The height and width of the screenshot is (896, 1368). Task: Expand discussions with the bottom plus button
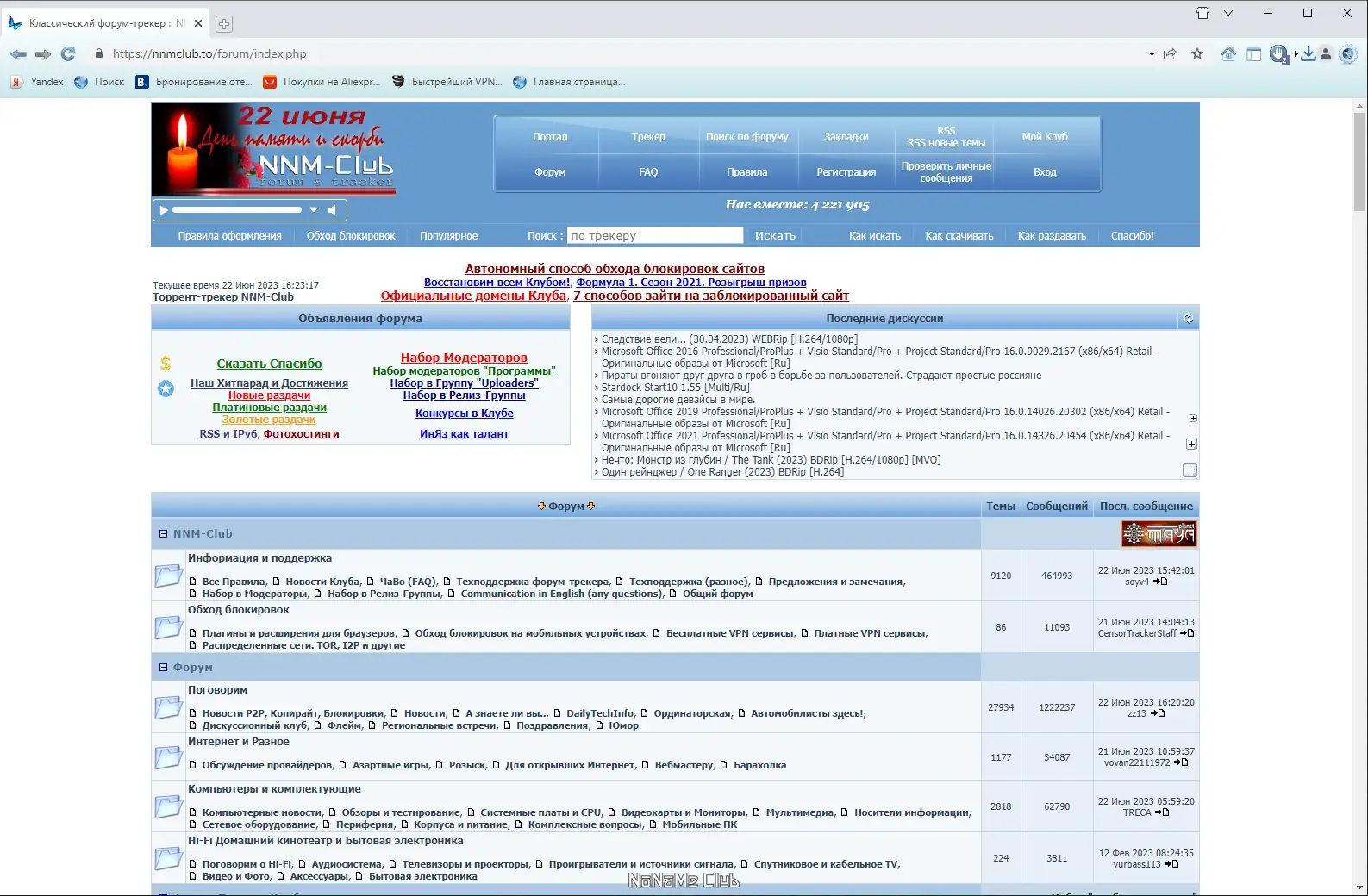click(x=1190, y=470)
